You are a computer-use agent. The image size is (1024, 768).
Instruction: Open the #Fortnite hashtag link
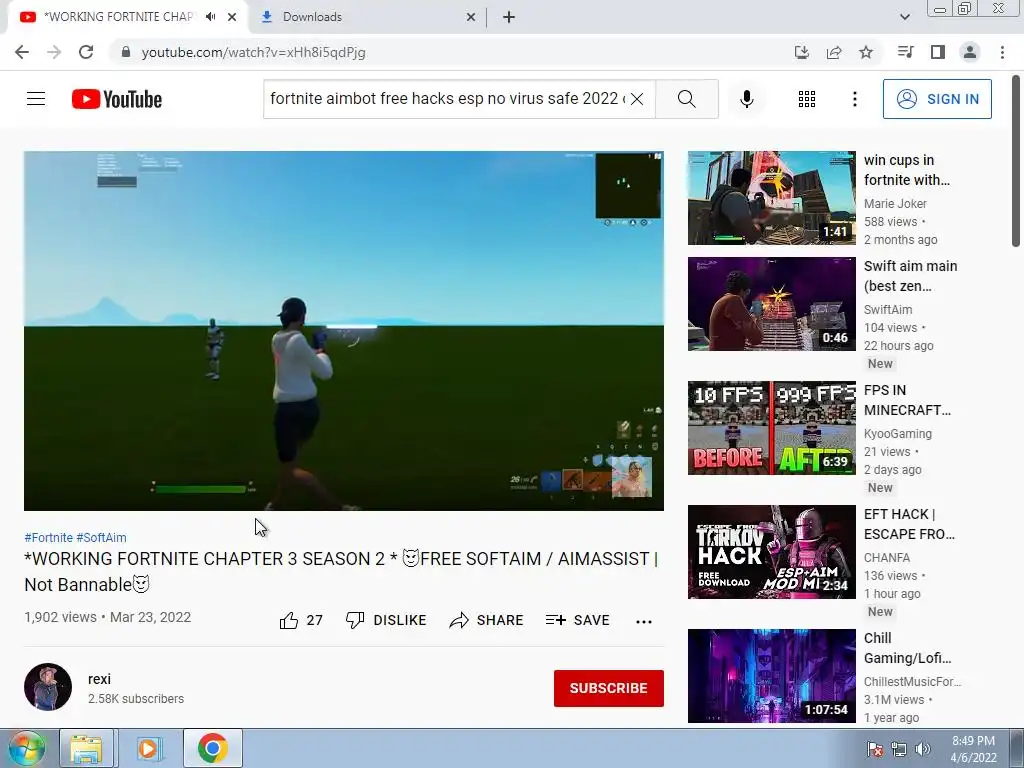[48, 537]
